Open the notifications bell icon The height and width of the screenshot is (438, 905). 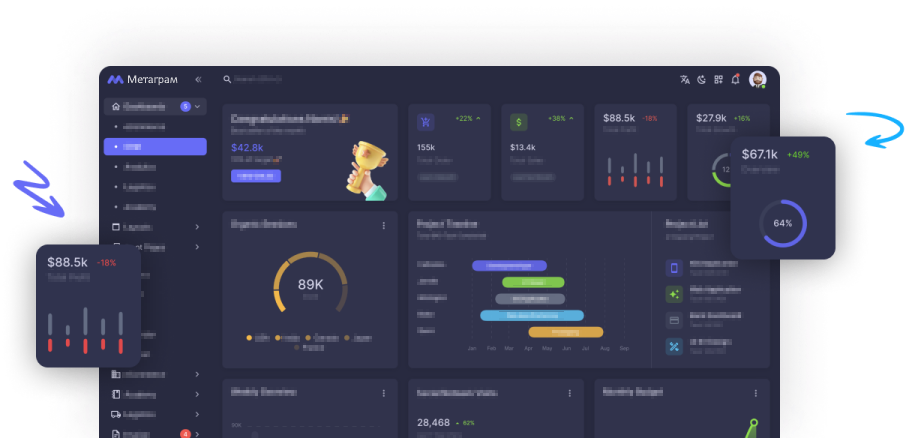click(x=735, y=79)
